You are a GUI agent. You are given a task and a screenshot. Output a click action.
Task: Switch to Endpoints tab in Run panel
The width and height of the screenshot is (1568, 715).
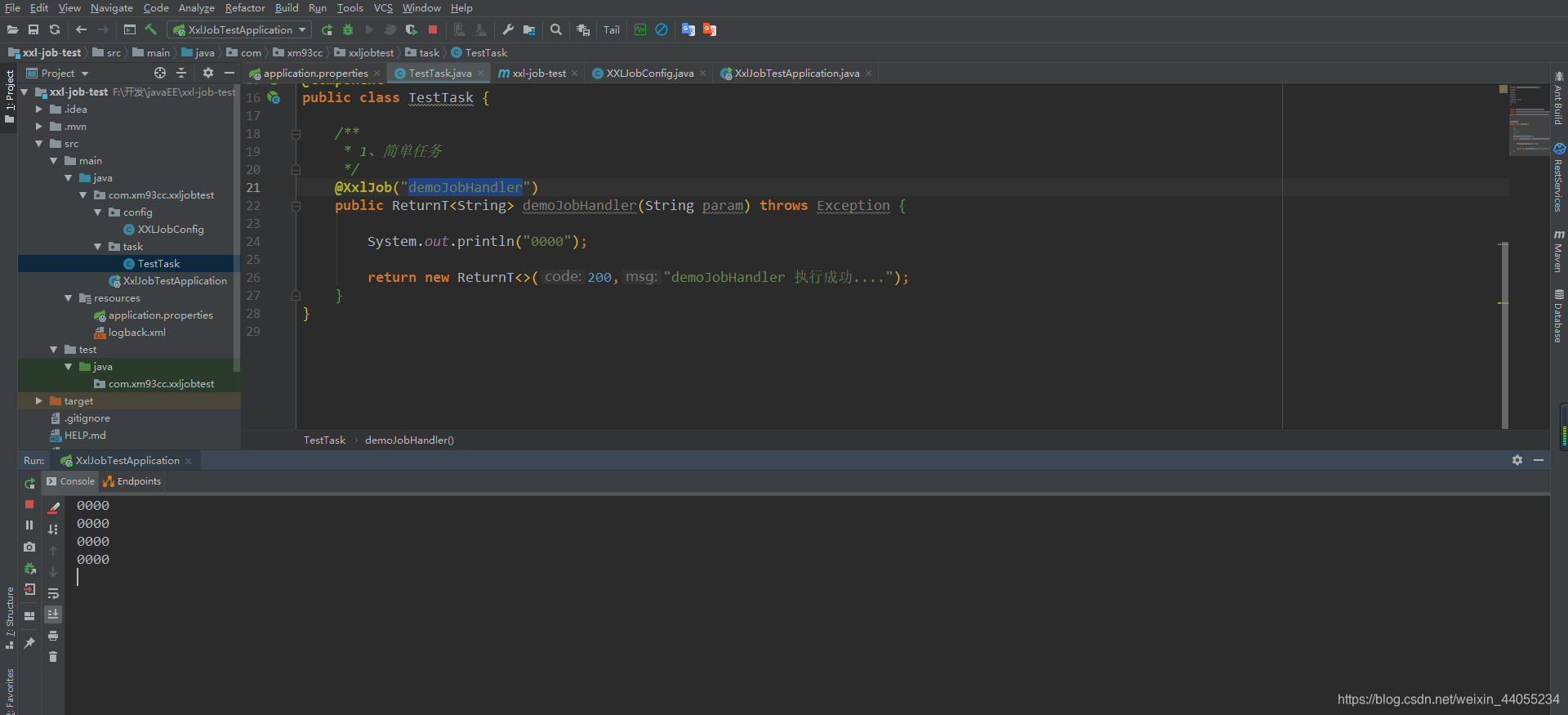point(131,481)
